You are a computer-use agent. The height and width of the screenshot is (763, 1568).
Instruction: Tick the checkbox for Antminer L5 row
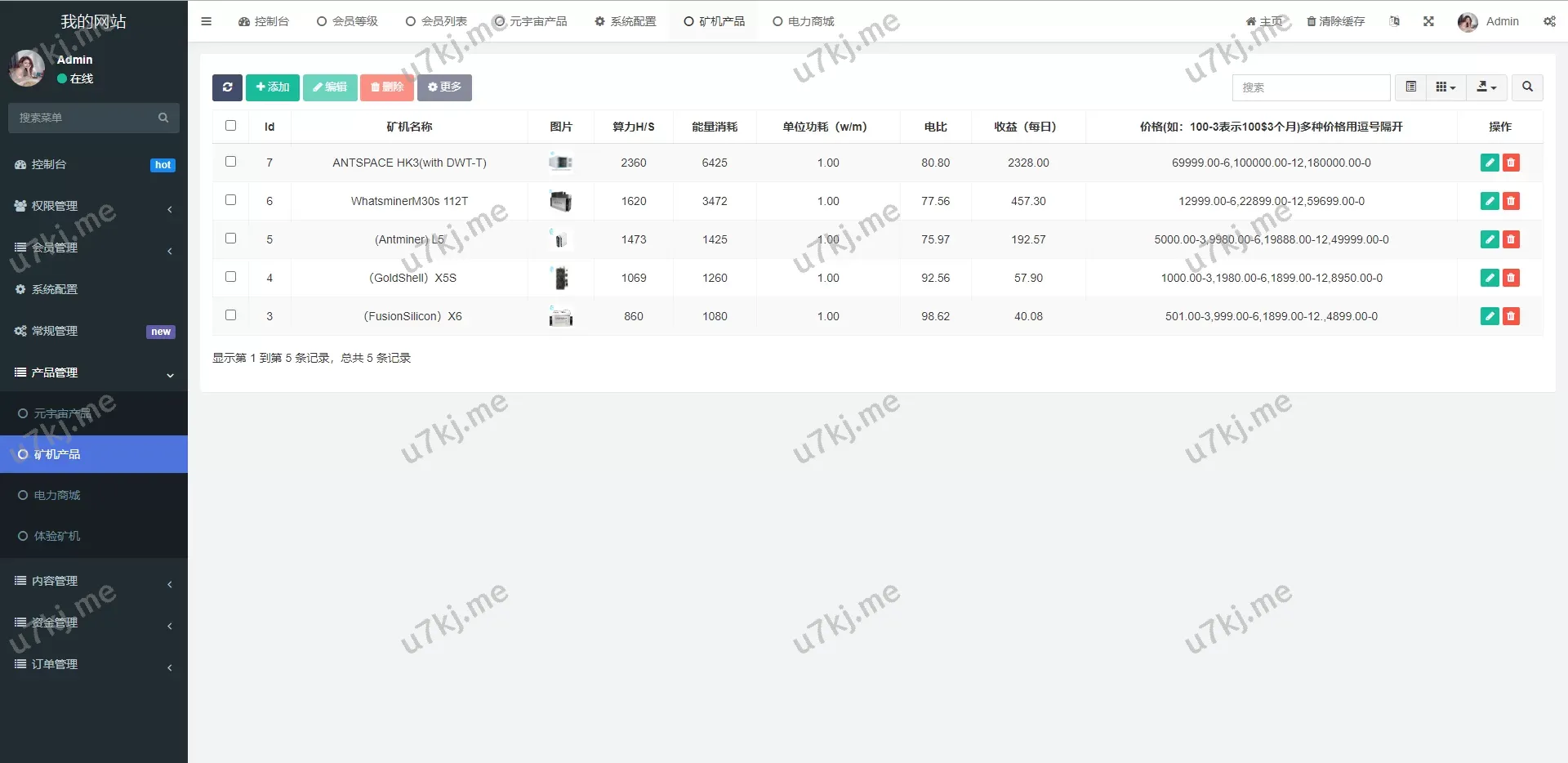(x=230, y=239)
